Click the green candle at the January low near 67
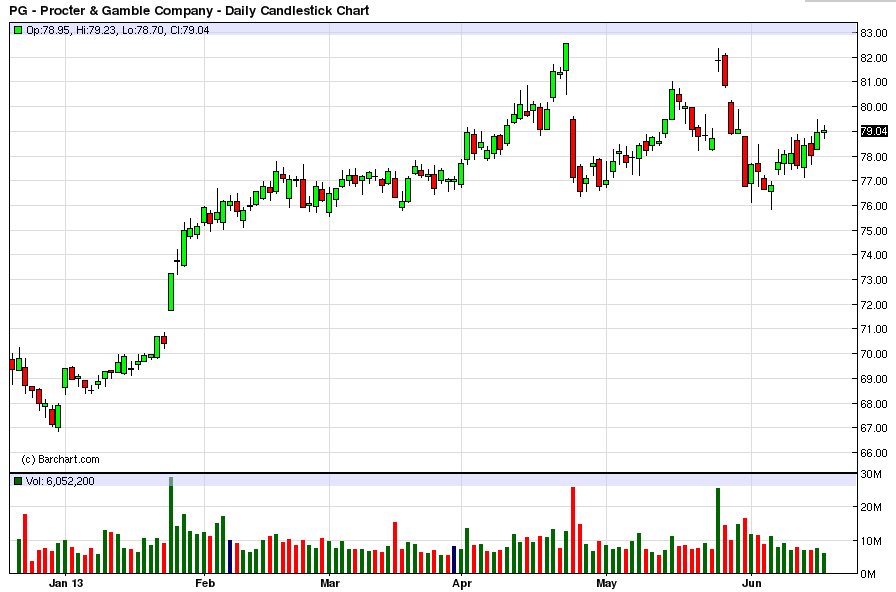The image size is (896, 592). tap(58, 417)
